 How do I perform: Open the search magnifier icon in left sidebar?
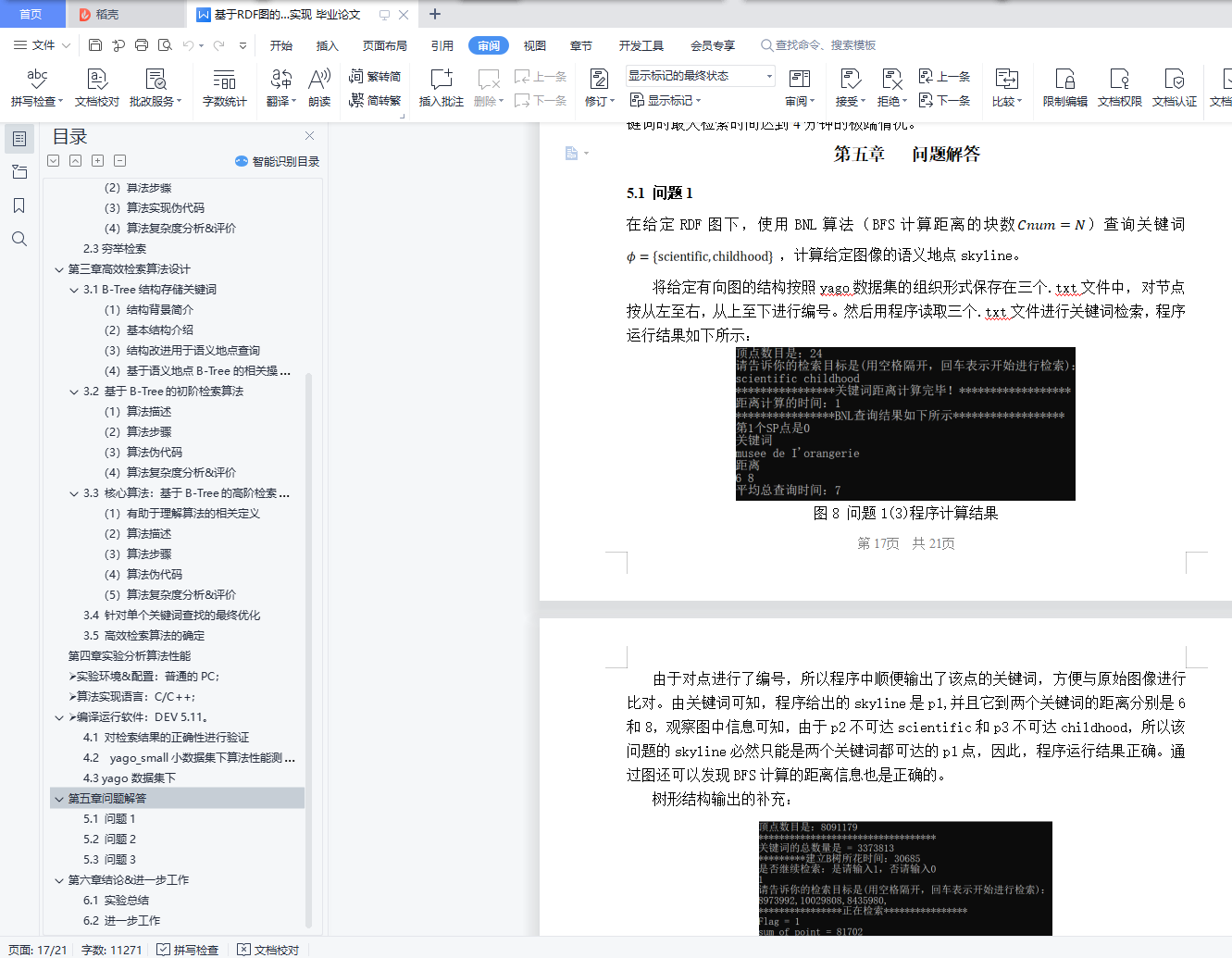19,239
